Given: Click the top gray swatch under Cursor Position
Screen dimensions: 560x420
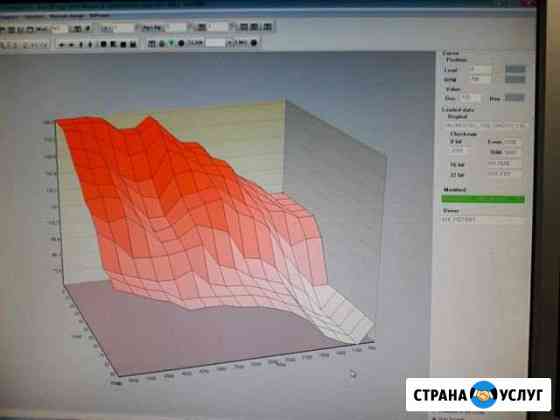Looking at the screenshot, I should coord(515,69).
